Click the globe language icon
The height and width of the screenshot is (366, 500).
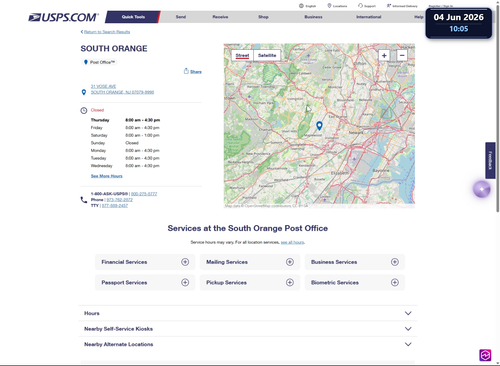(301, 6)
